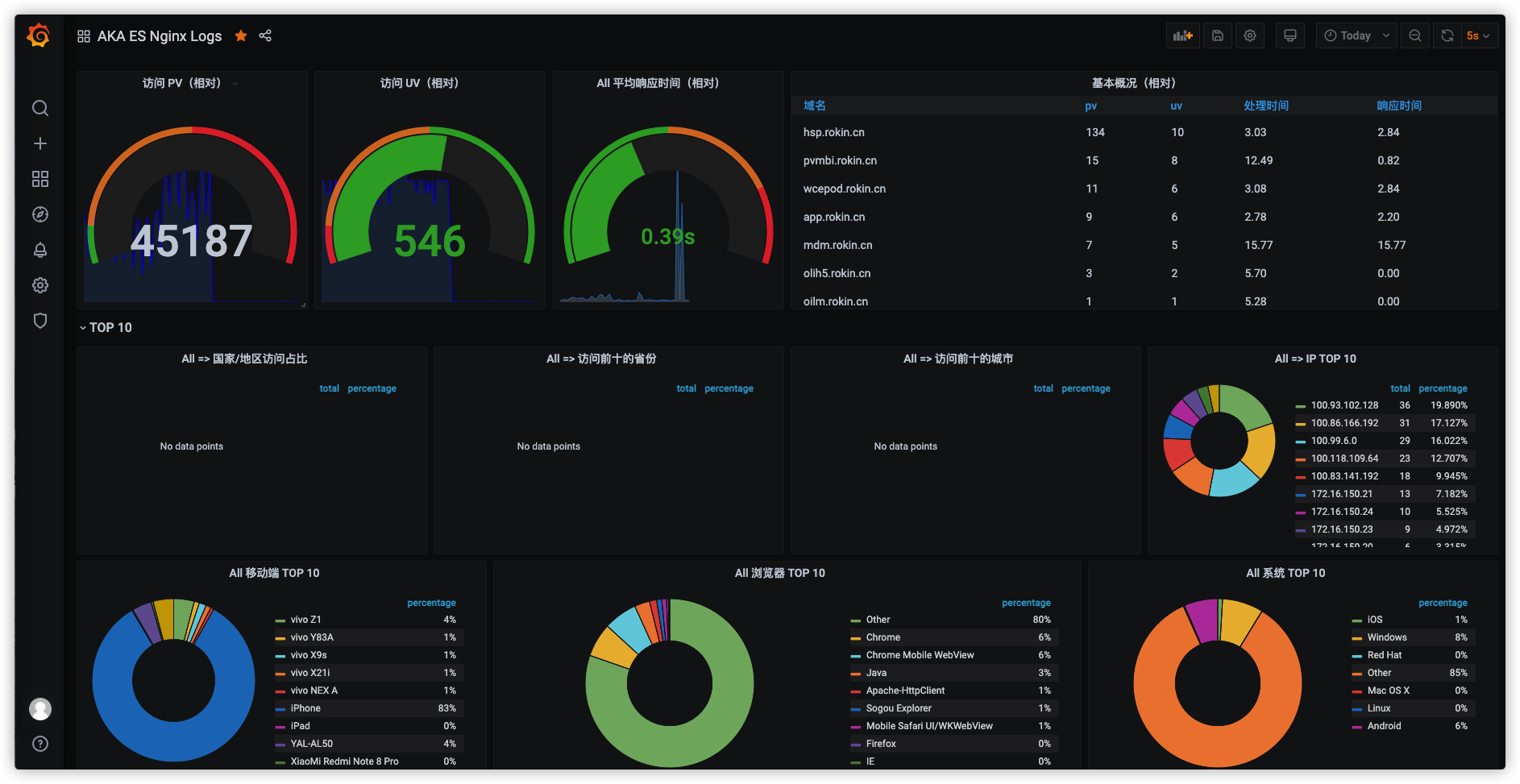Sort IP TOP 10 legend by percentage
This screenshot has width=1520, height=784.
pyautogui.click(x=1443, y=388)
